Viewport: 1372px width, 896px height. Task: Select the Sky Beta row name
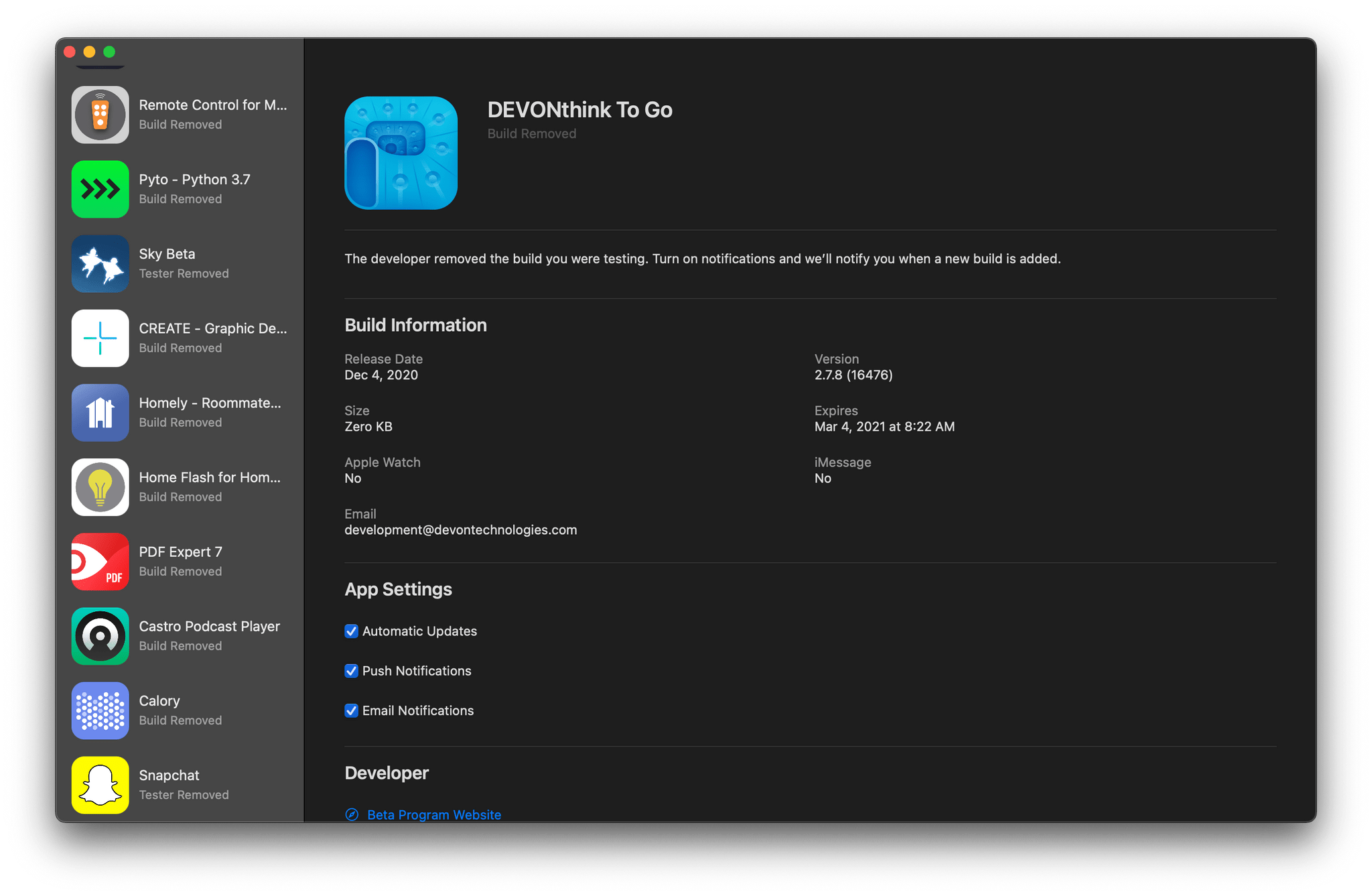[167, 254]
